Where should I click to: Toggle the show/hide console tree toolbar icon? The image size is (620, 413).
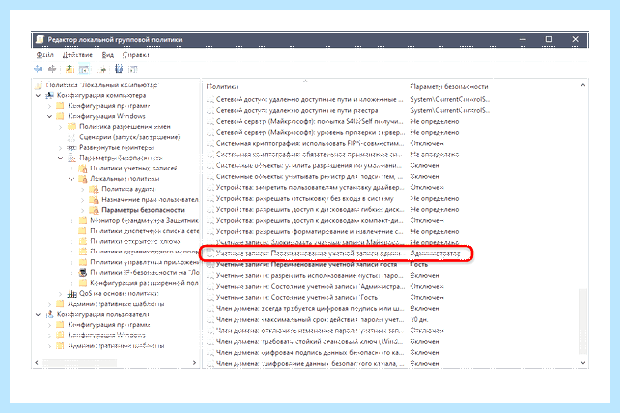coord(84,69)
